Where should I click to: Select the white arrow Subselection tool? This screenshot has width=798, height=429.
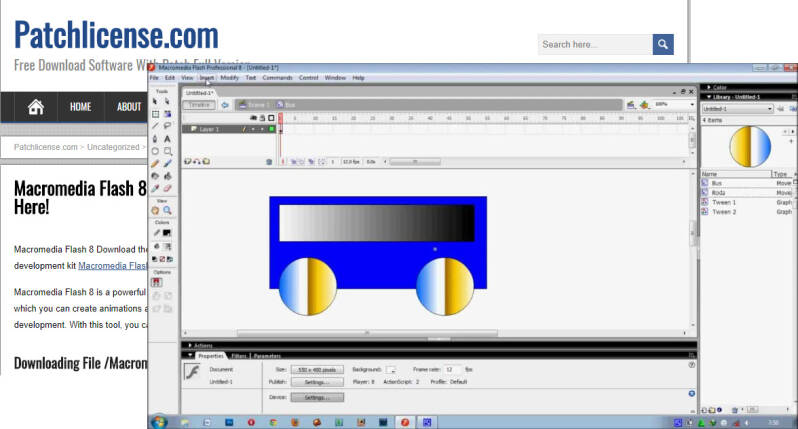click(167, 101)
